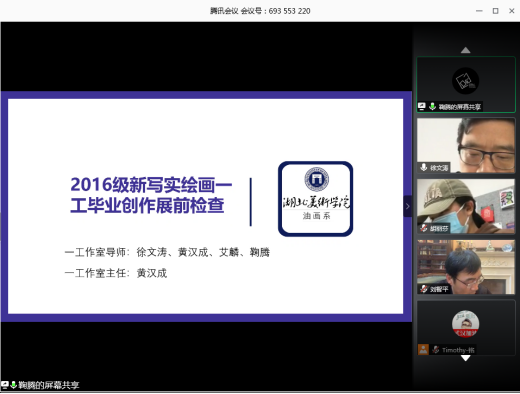Click the Hubei Institute of Fine Arts logo
Screen dimensions: 520x394
point(316,199)
